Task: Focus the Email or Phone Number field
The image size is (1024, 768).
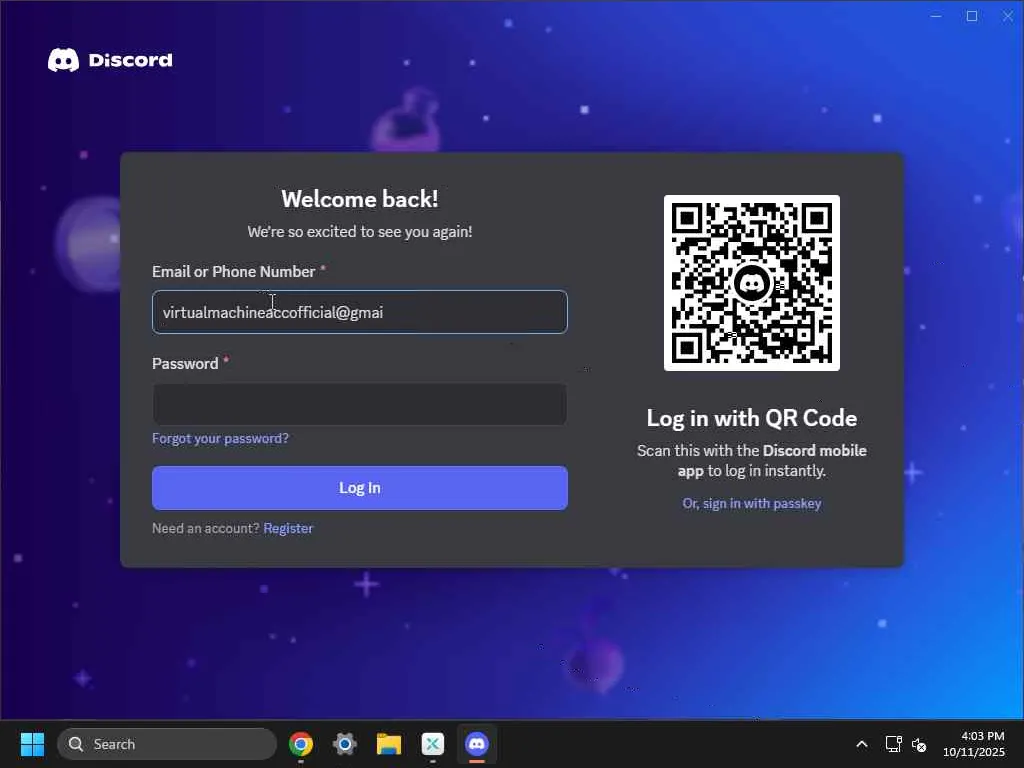Action: tap(360, 312)
